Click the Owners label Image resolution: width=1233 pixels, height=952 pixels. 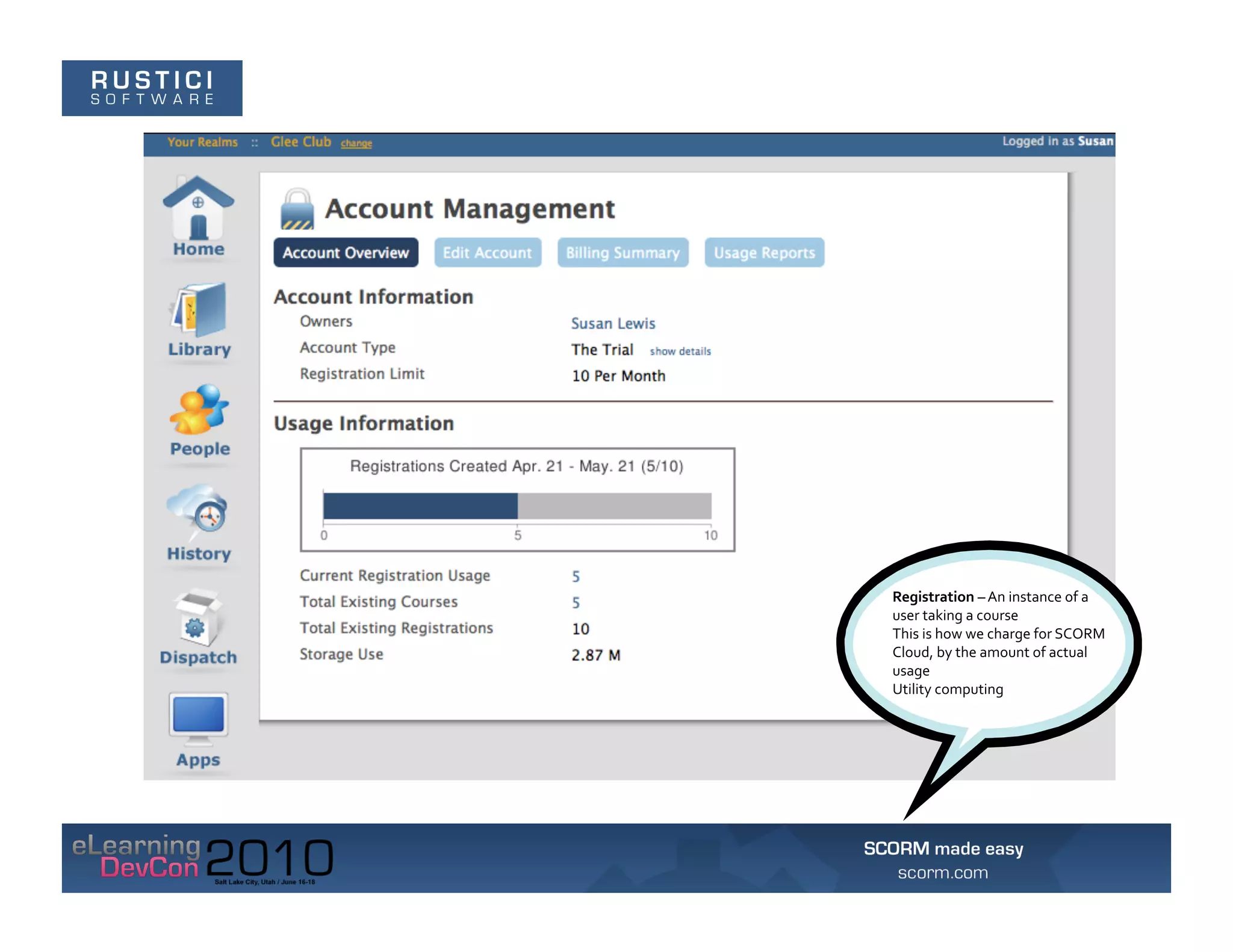326,321
